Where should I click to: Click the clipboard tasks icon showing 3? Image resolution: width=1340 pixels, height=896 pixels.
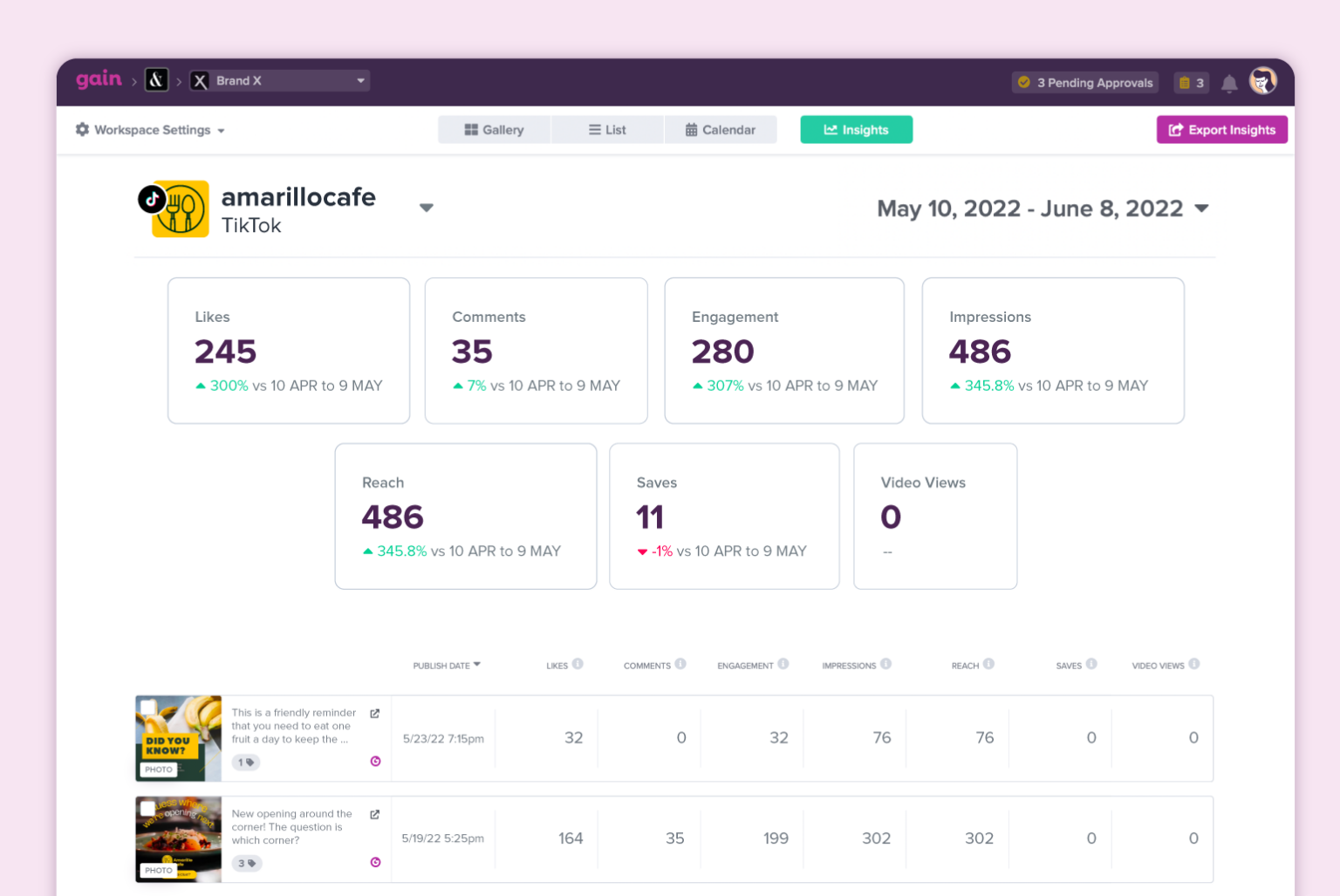1191,82
